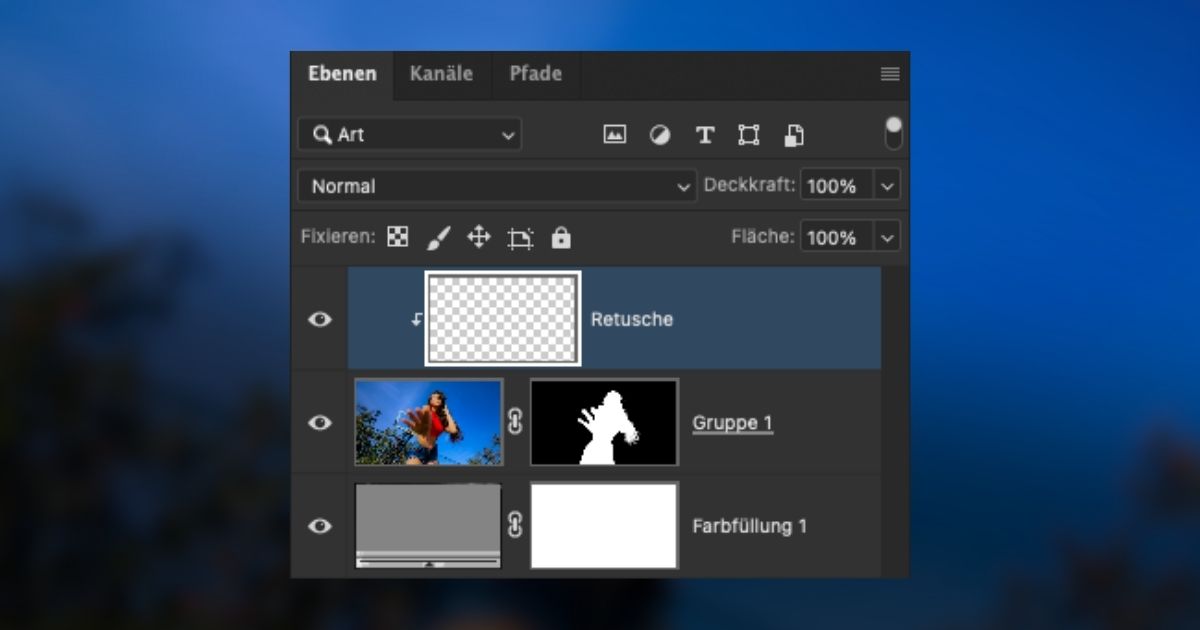Toggle the layer filtering switch
The image size is (1200, 630).
click(894, 133)
